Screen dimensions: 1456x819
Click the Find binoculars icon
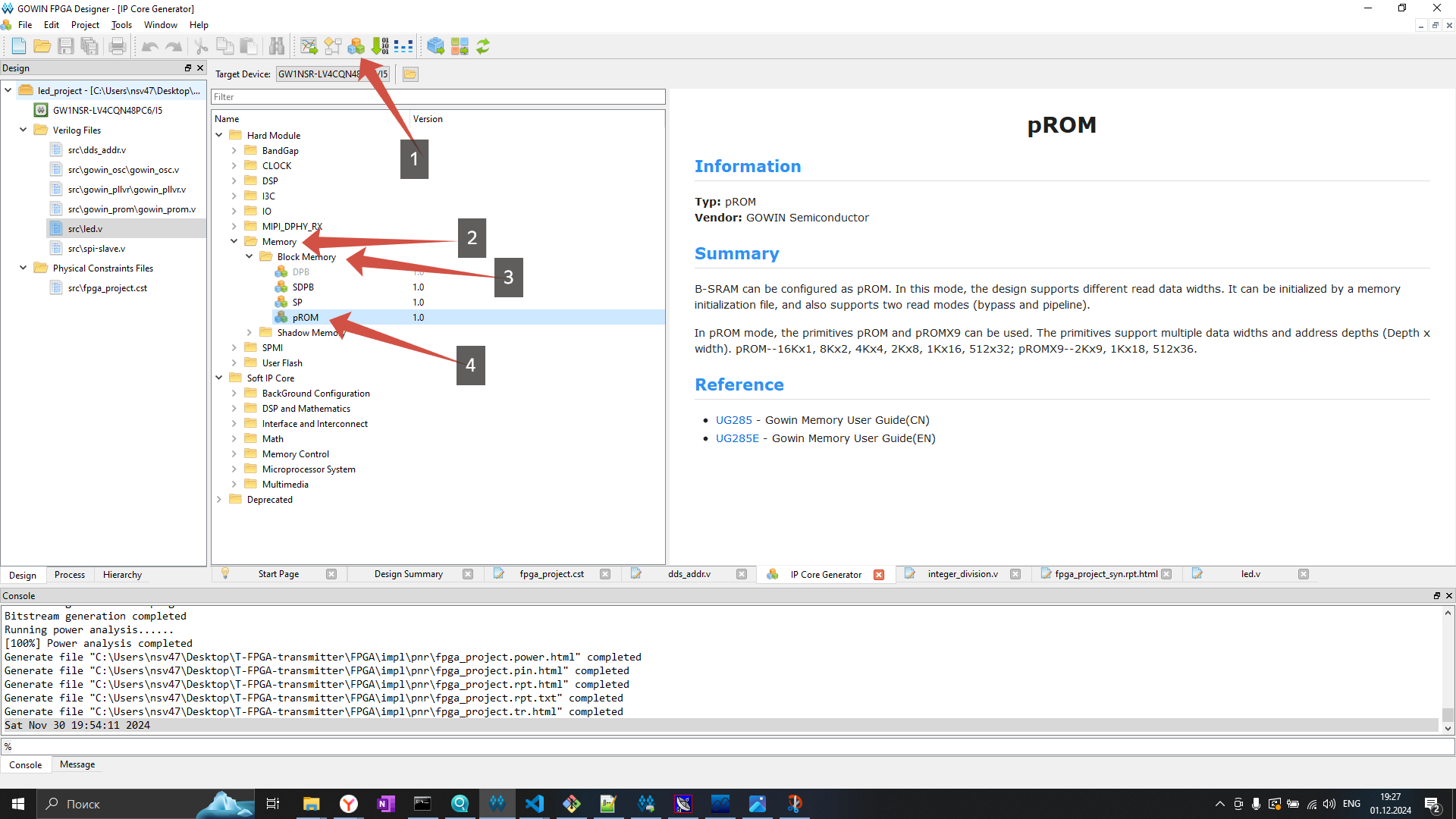pyautogui.click(x=276, y=46)
